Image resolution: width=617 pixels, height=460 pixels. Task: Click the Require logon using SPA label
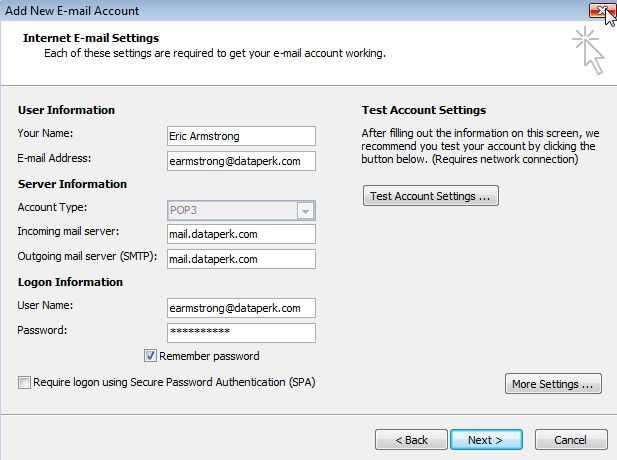[174, 382]
